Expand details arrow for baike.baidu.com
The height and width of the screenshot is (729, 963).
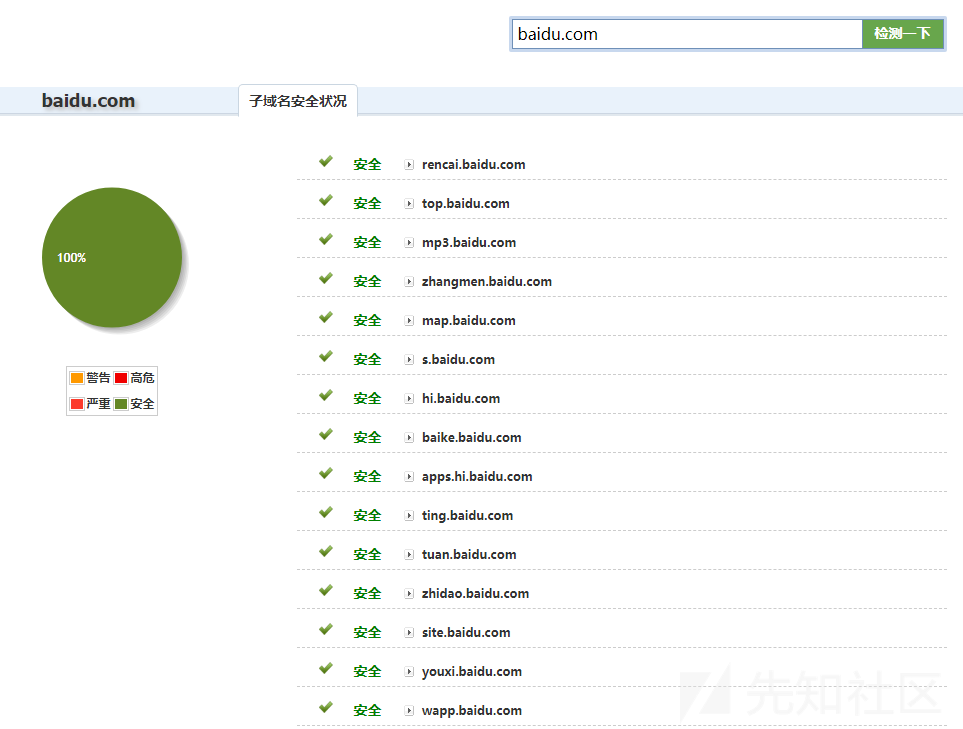(x=409, y=438)
